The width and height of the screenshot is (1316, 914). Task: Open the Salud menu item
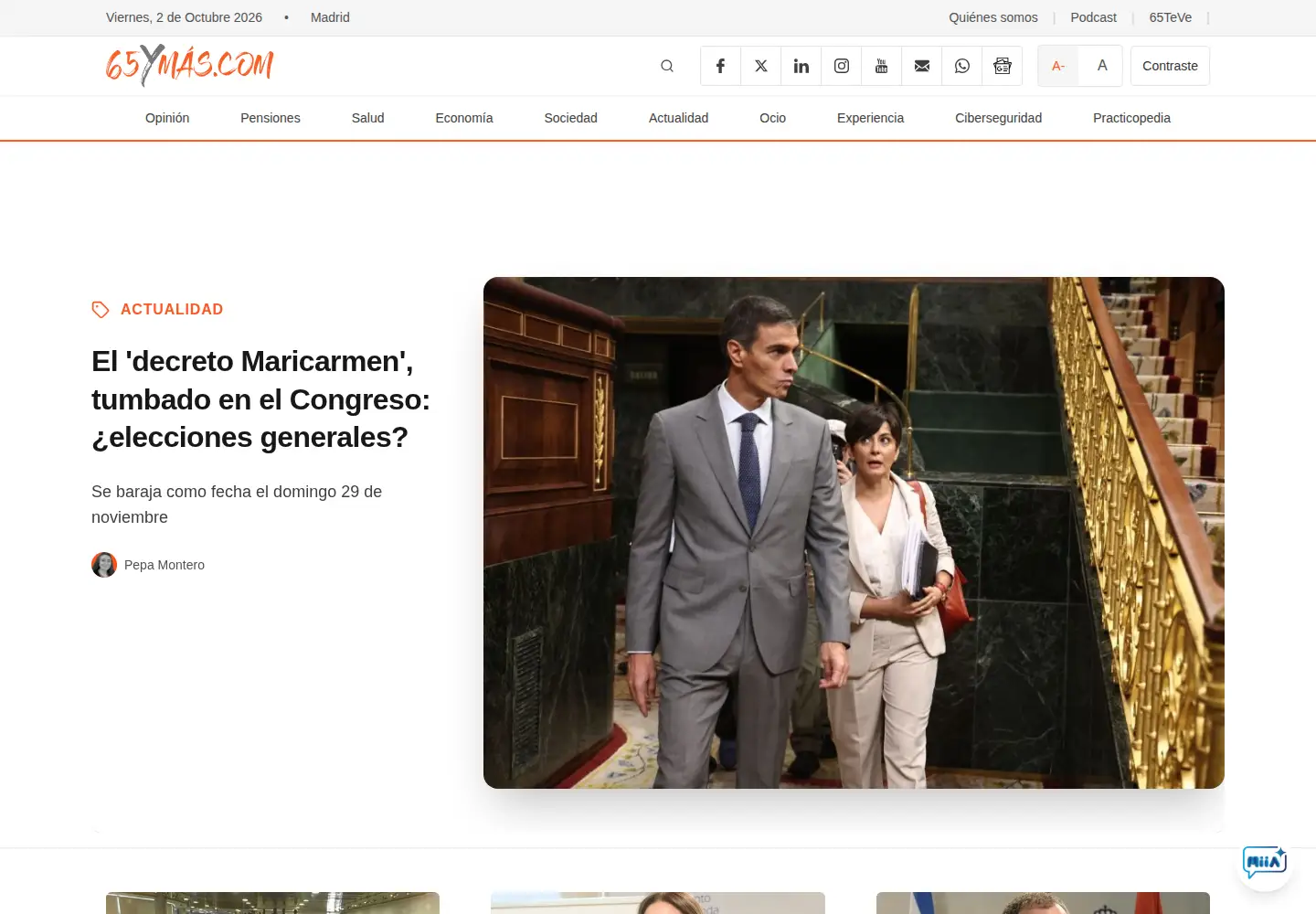367,118
